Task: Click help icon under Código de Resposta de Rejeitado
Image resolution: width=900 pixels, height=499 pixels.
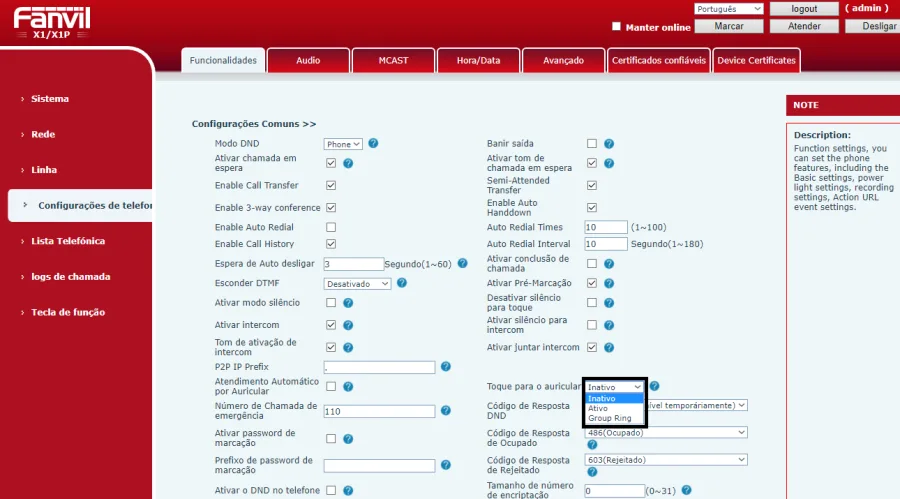Action: (x=592, y=471)
